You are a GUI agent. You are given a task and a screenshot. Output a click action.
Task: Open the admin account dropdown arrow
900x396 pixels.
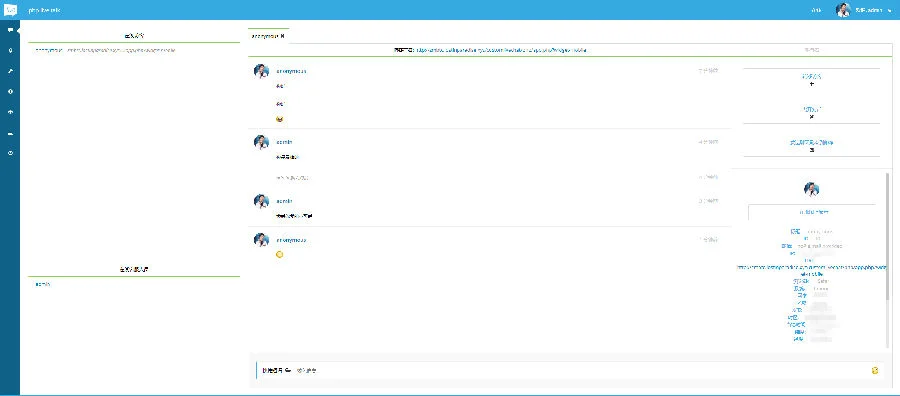click(x=890, y=10)
